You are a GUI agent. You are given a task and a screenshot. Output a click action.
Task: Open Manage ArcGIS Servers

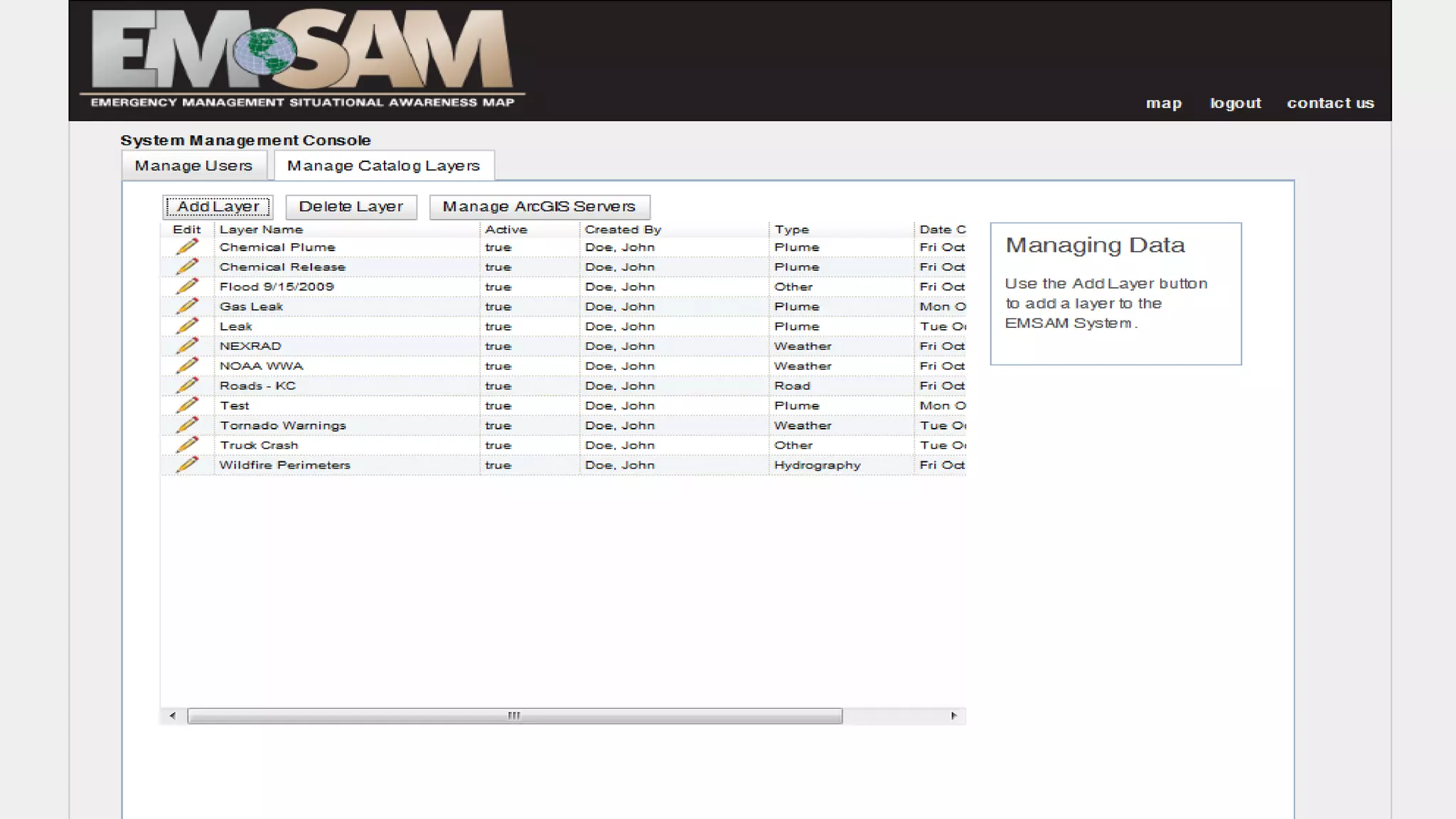coord(539,207)
